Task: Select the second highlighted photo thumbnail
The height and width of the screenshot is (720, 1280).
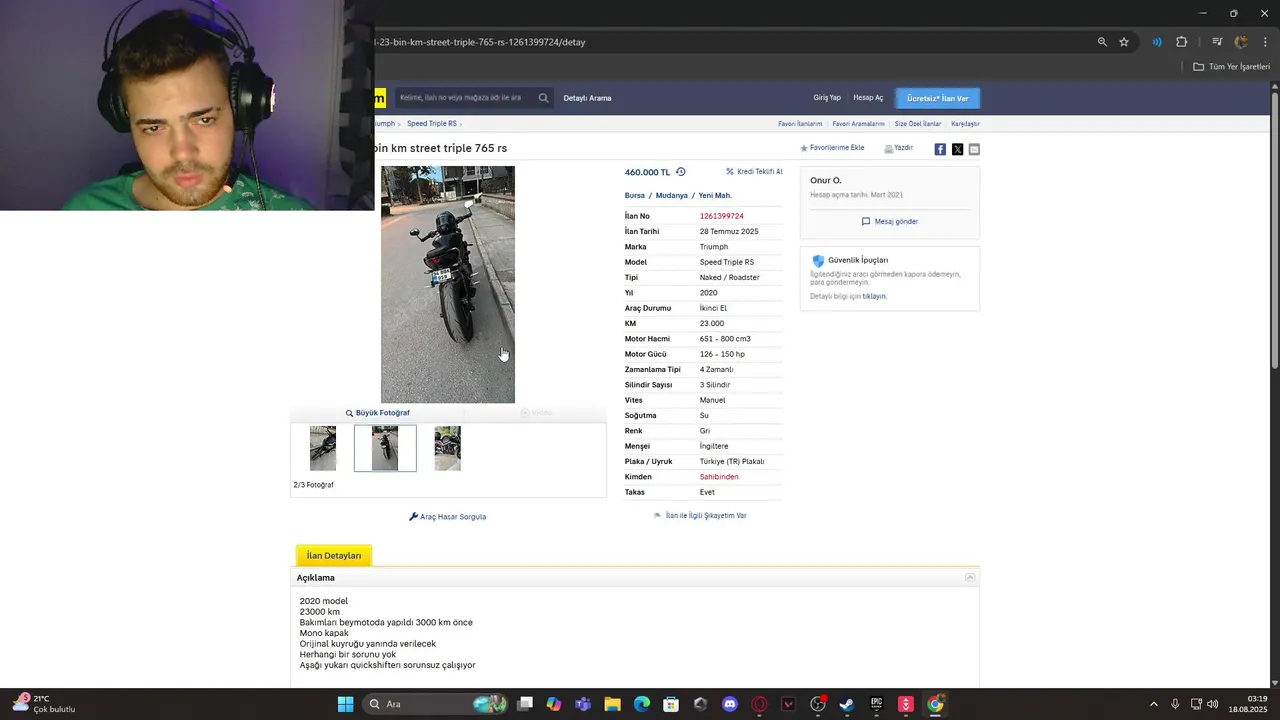Action: (x=385, y=448)
